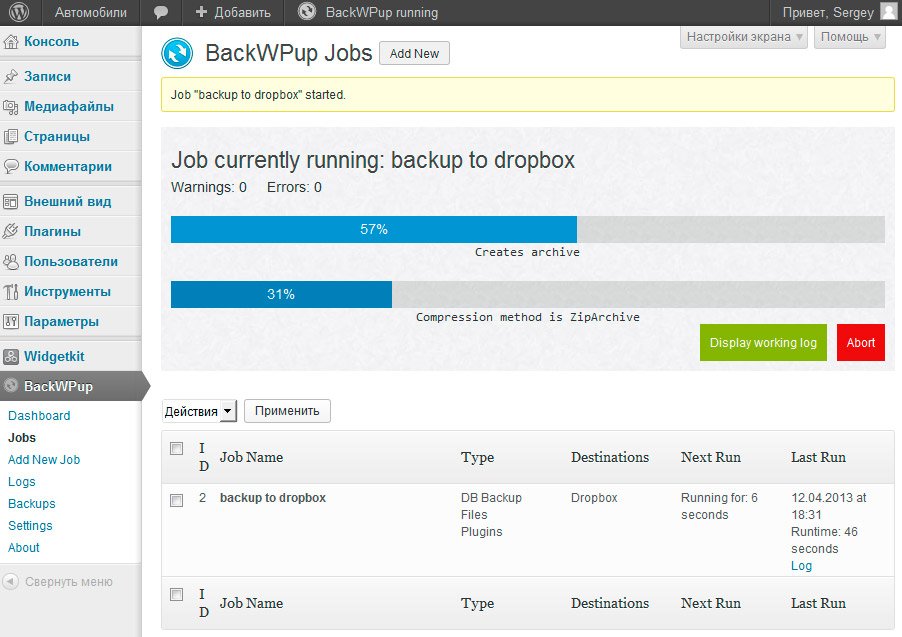This screenshot has height=637, width=902.
Task: Open the Записи menu
Action: coord(47,77)
